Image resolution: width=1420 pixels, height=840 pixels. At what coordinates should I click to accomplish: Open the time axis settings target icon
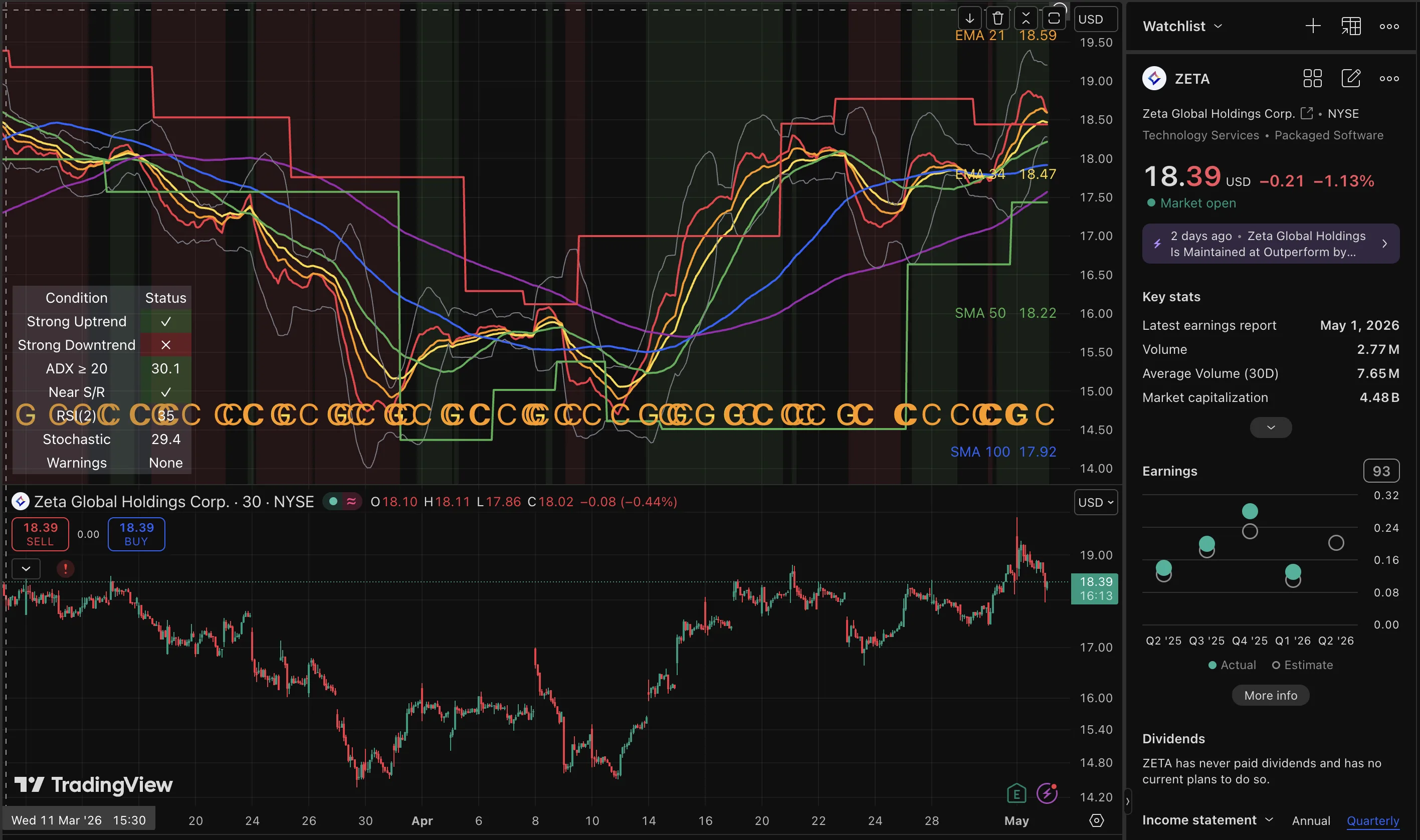[x=1096, y=820]
